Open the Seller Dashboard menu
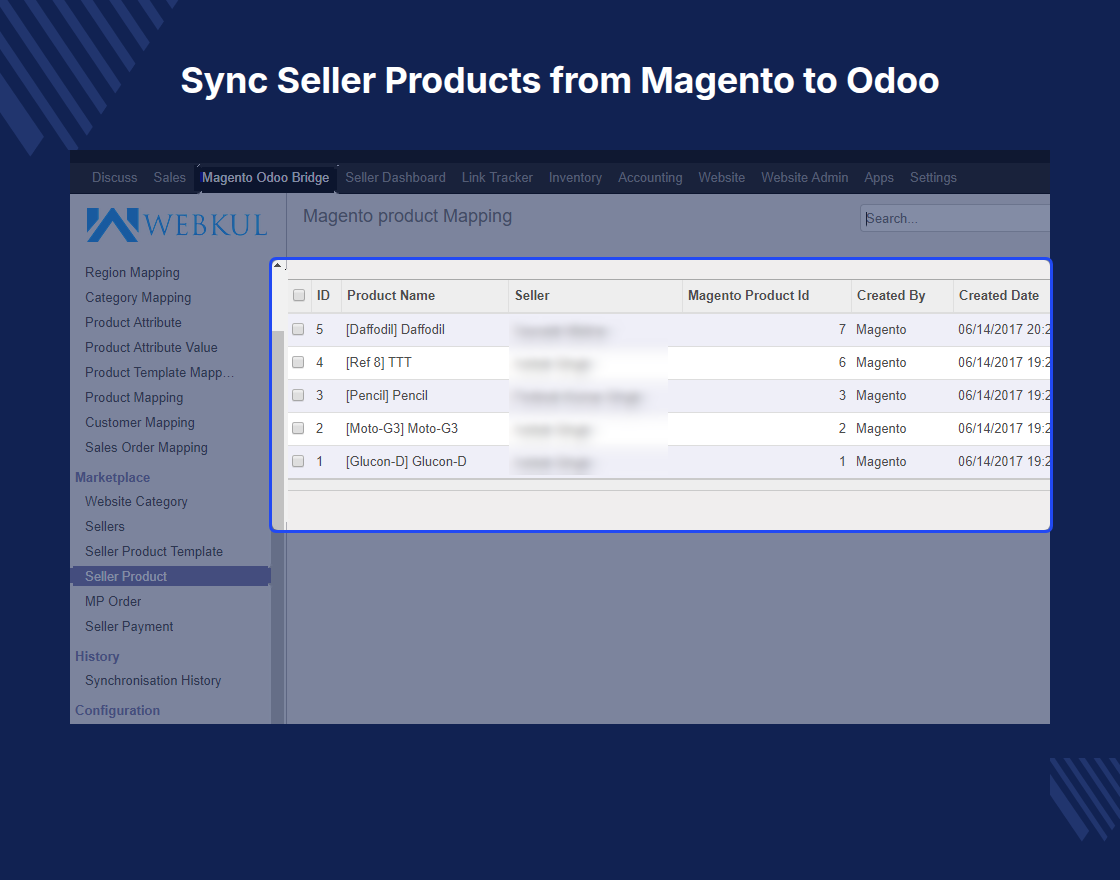 [395, 177]
